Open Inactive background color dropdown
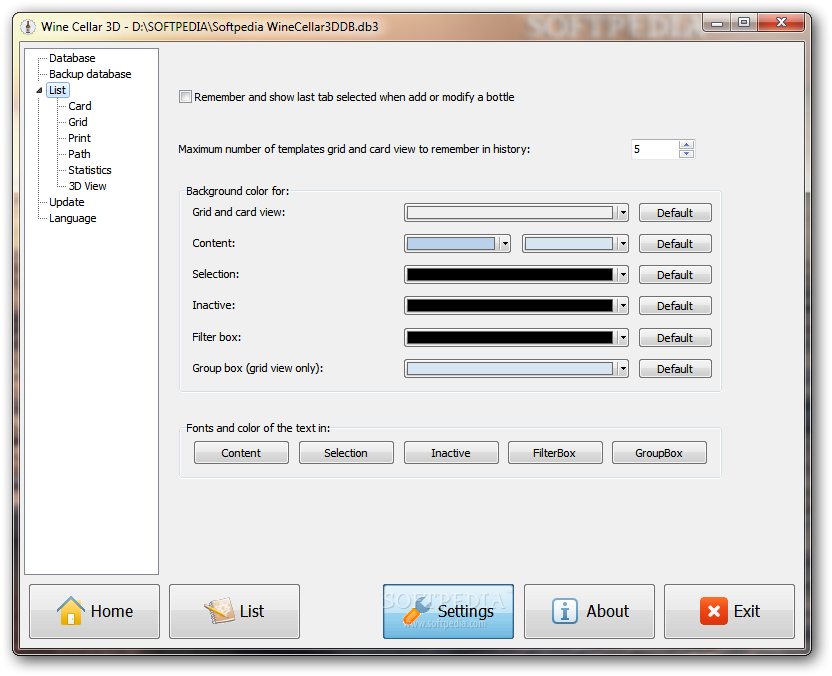The width and height of the screenshot is (832, 676). (623, 306)
